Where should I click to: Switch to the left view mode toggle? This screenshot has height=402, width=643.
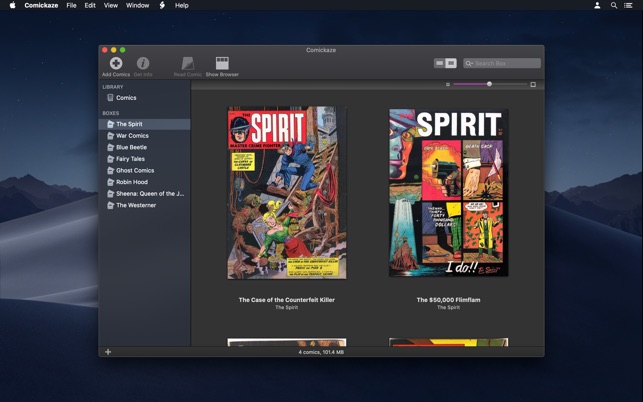(440, 63)
